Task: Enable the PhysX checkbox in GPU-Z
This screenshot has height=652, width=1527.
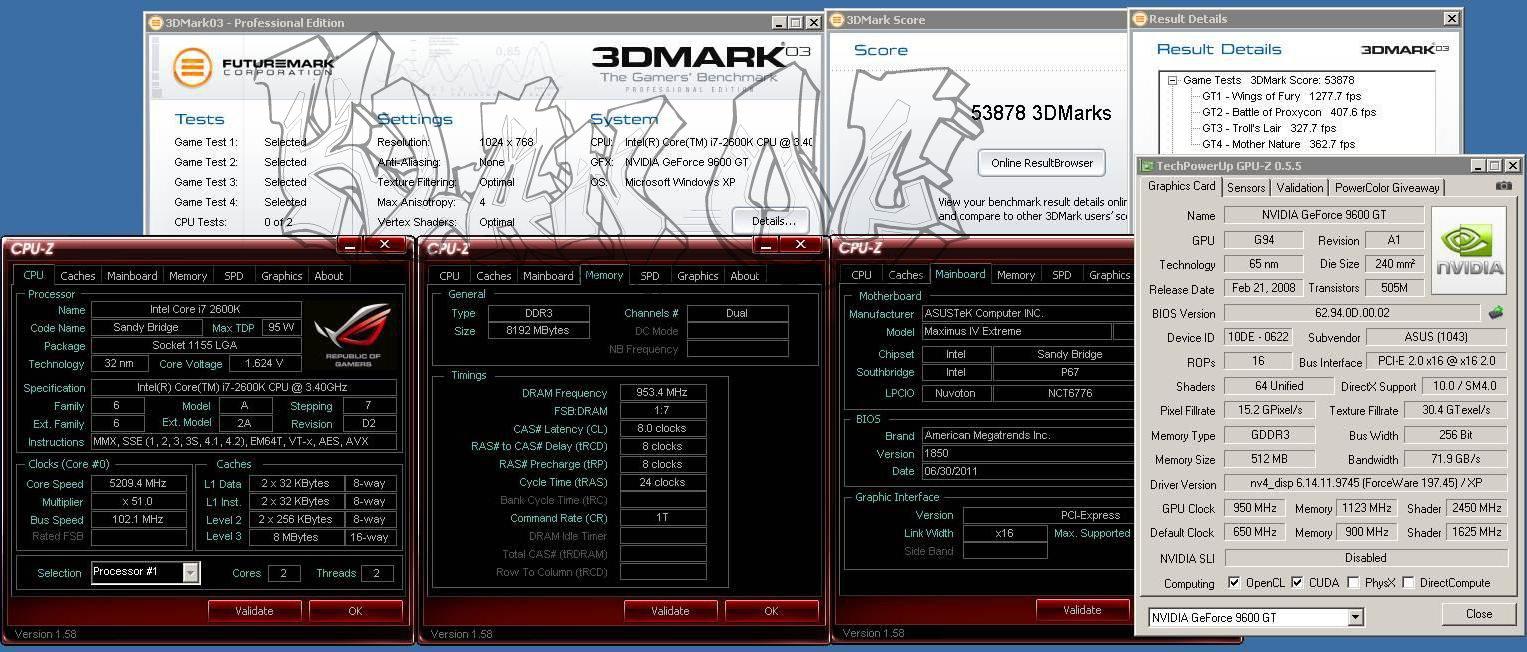Action: point(1353,583)
